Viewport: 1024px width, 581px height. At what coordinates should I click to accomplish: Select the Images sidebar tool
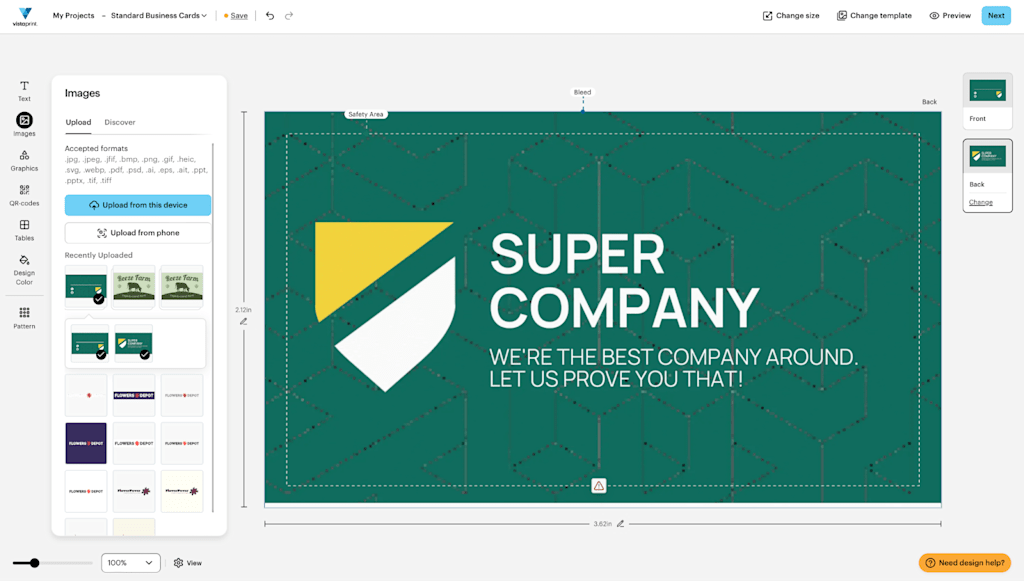24,124
